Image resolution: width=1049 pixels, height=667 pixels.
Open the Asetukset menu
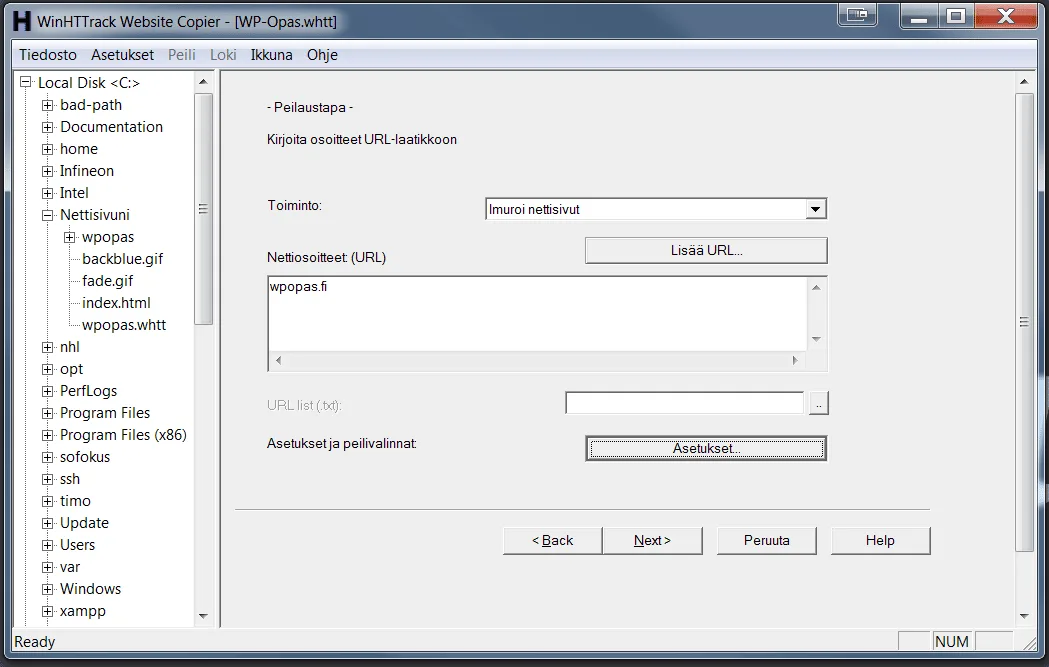[122, 55]
